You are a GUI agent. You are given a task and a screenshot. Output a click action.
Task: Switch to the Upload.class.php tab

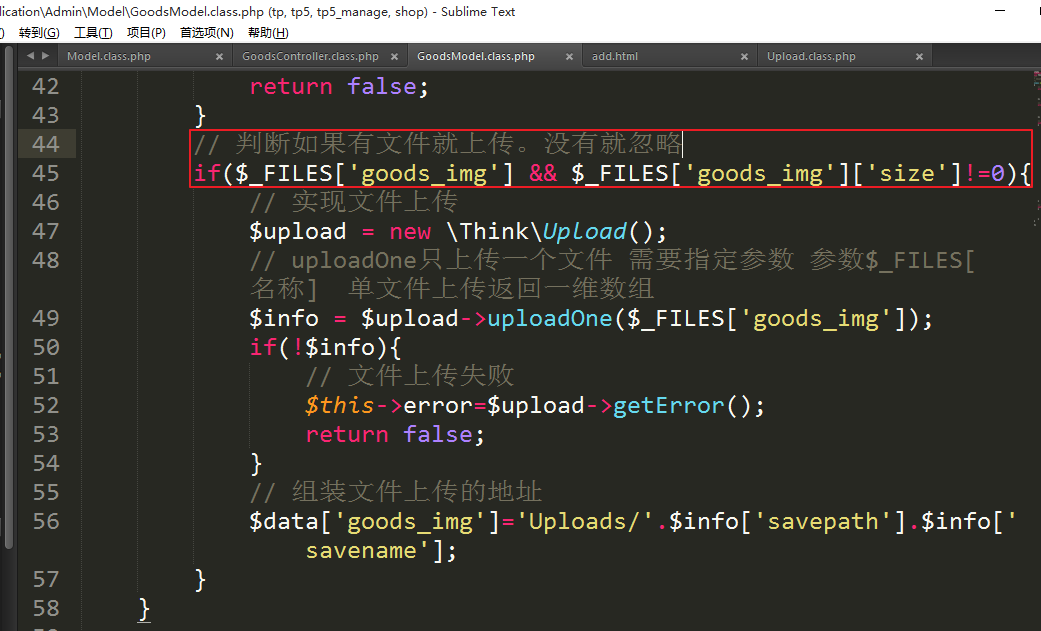(811, 57)
